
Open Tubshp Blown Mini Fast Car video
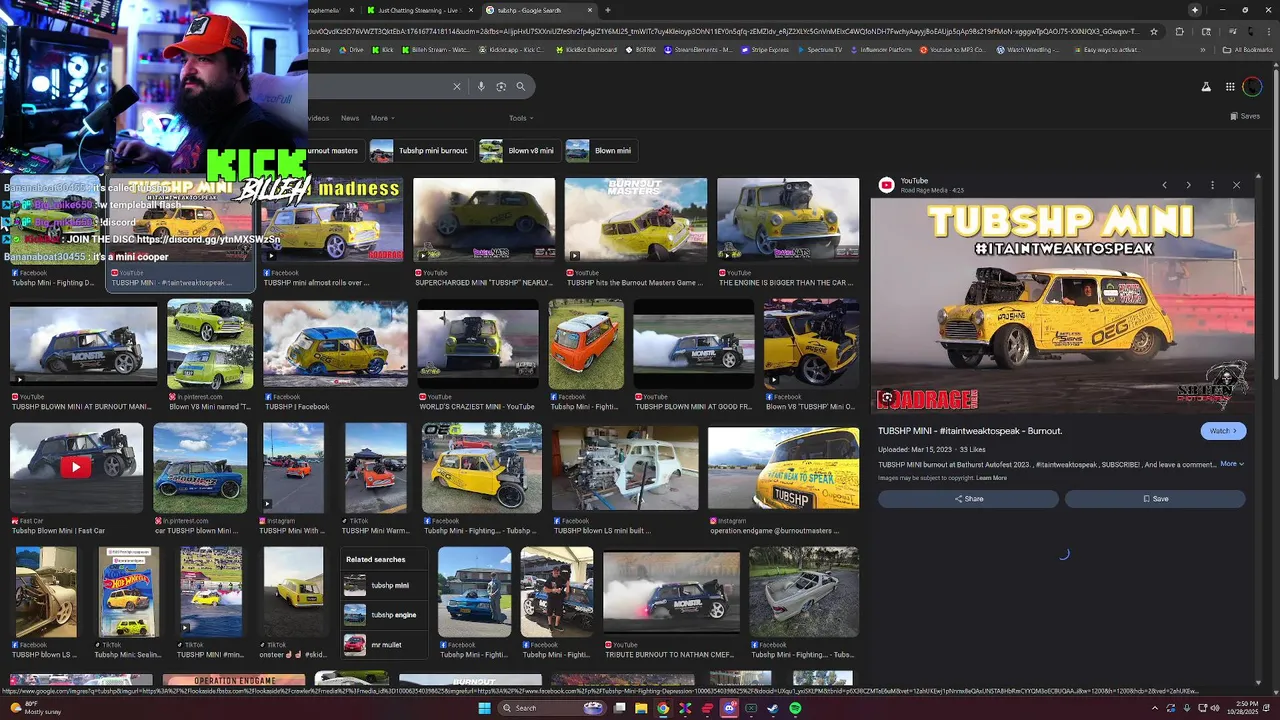[76, 467]
